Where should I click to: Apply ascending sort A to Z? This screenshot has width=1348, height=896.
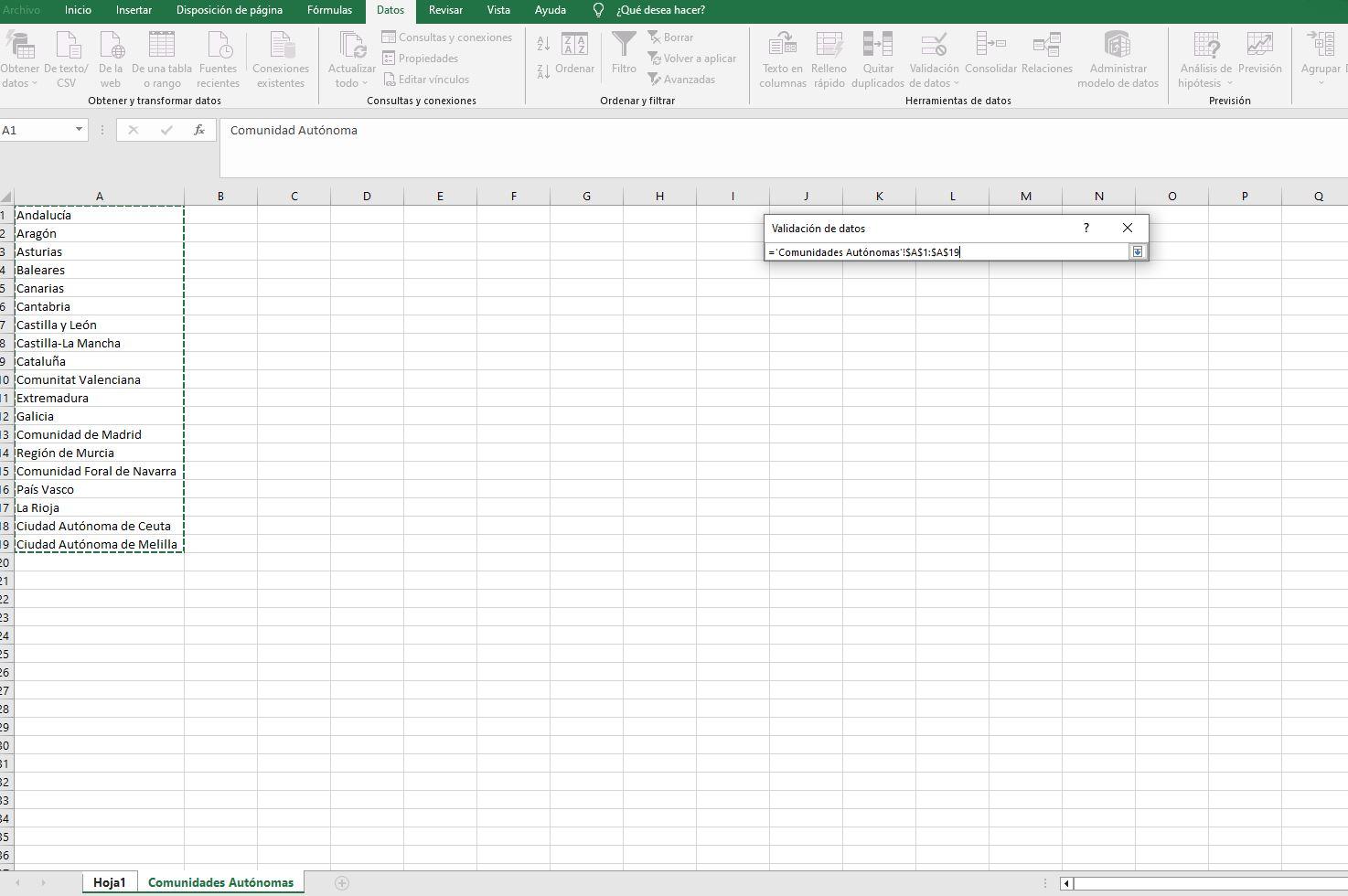(541, 44)
